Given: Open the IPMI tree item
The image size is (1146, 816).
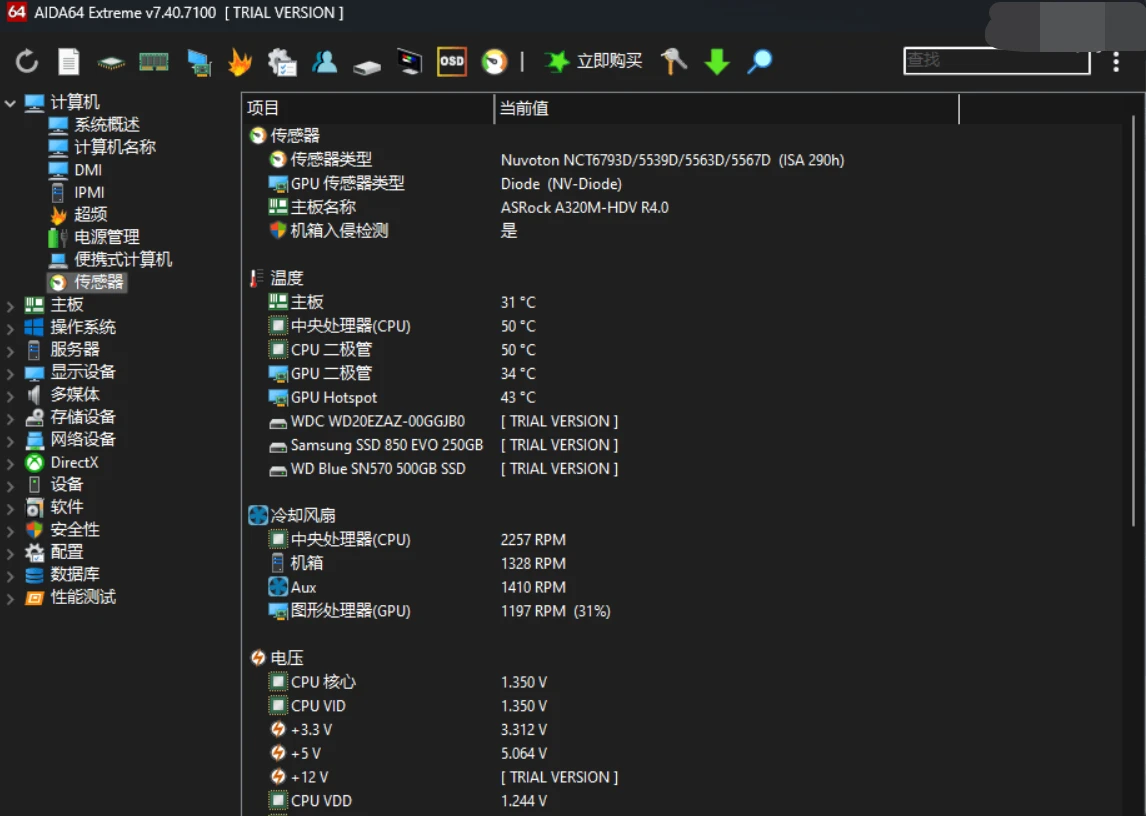Looking at the screenshot, I should coord(89,192).
